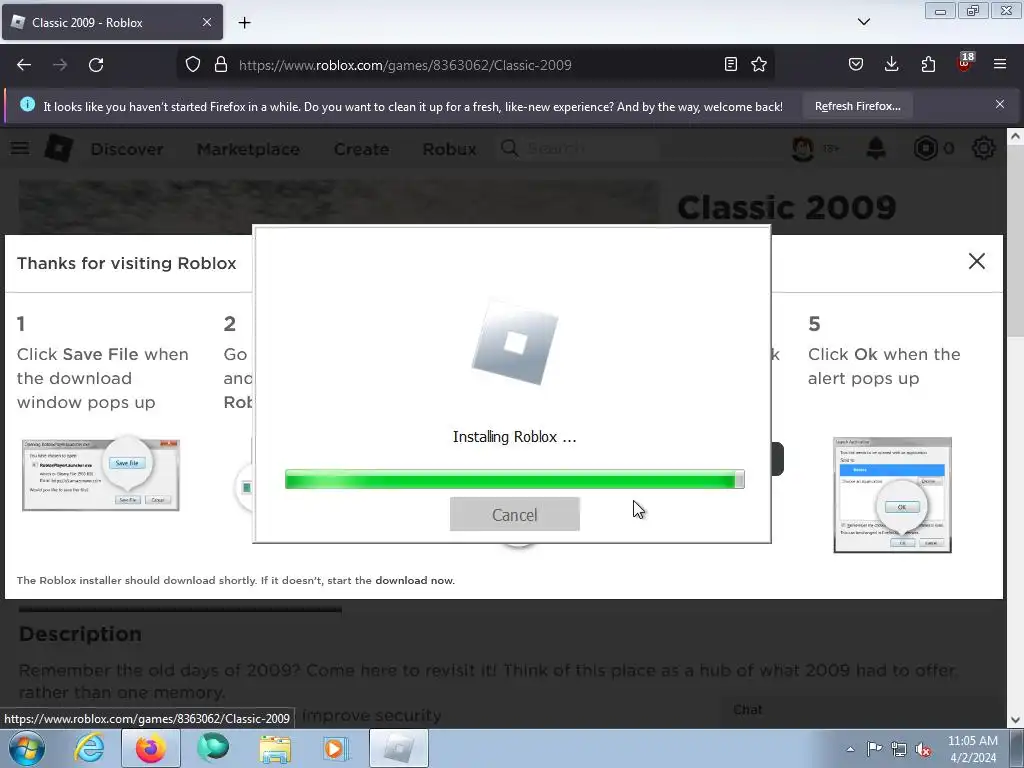The height and width of the screenshot is (768, 1024).
Task: Open Robux balance icon
Action: tap(925, 149)
